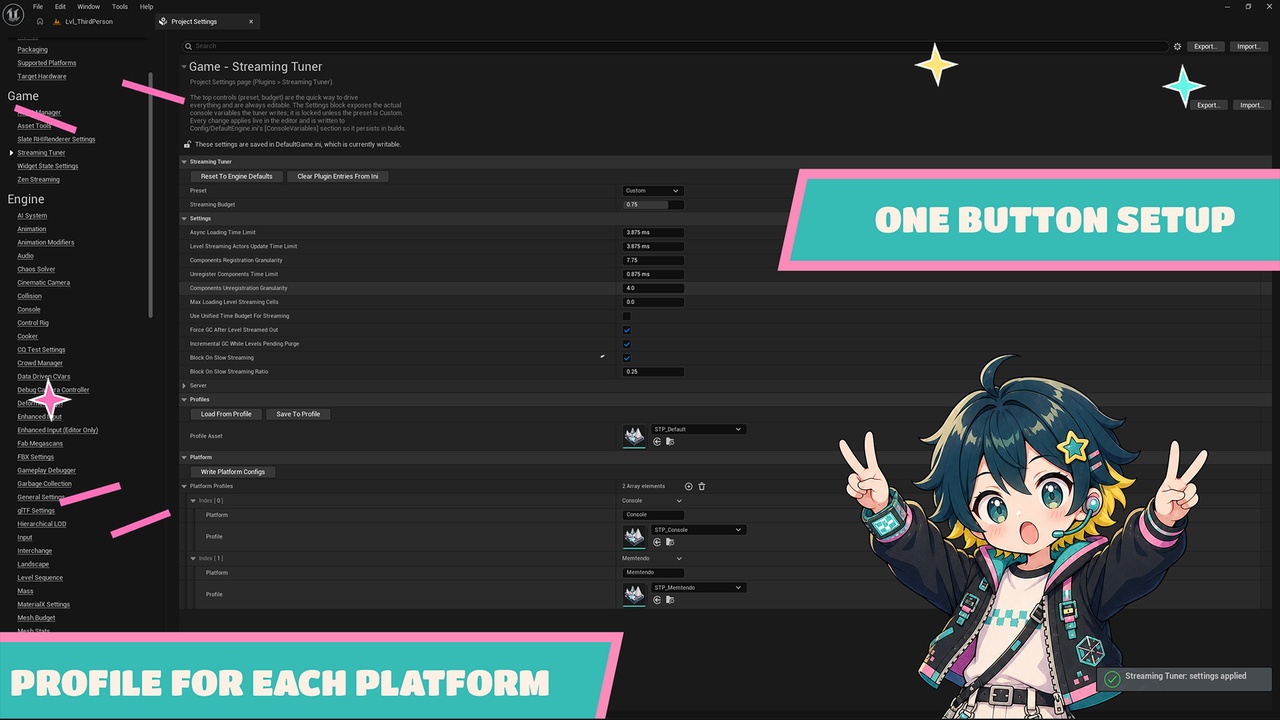Collapse the Profiles section
The image size is (1280, 720).
[184, 399]
